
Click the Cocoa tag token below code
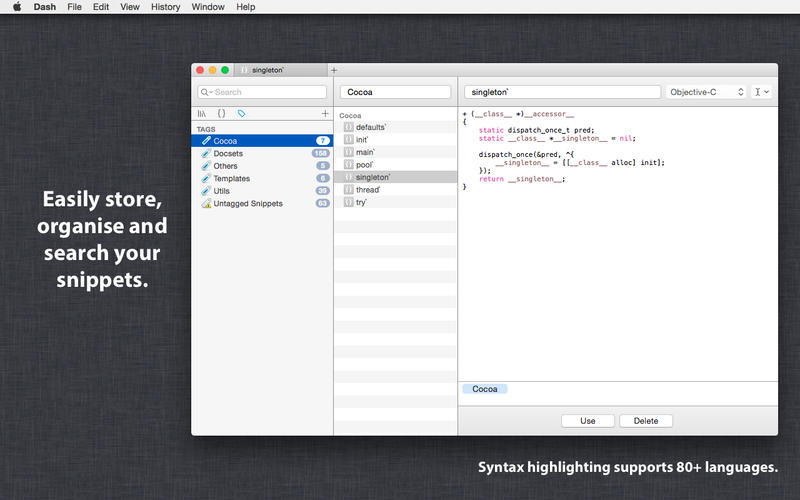click(484, 389)
